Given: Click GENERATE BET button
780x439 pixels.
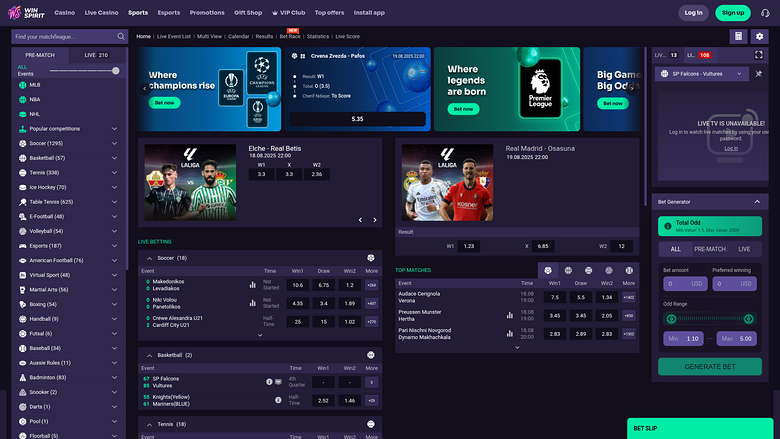Looking at the screenshot, I should 710,366.
